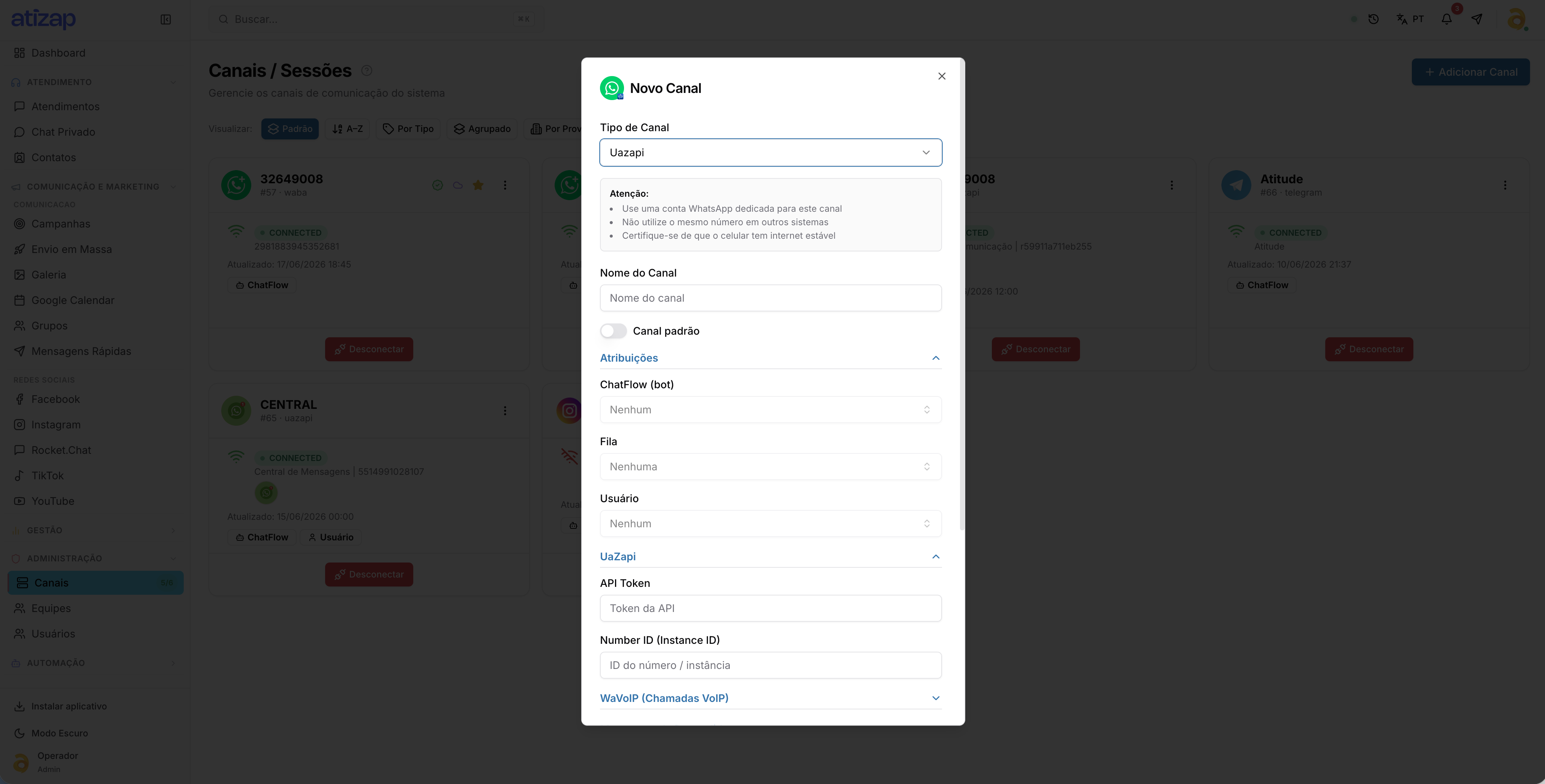Screen dimensions: 1545x784
Task: Collapse Comunicação e Marketing group
Action: click(x=95, y=186)
